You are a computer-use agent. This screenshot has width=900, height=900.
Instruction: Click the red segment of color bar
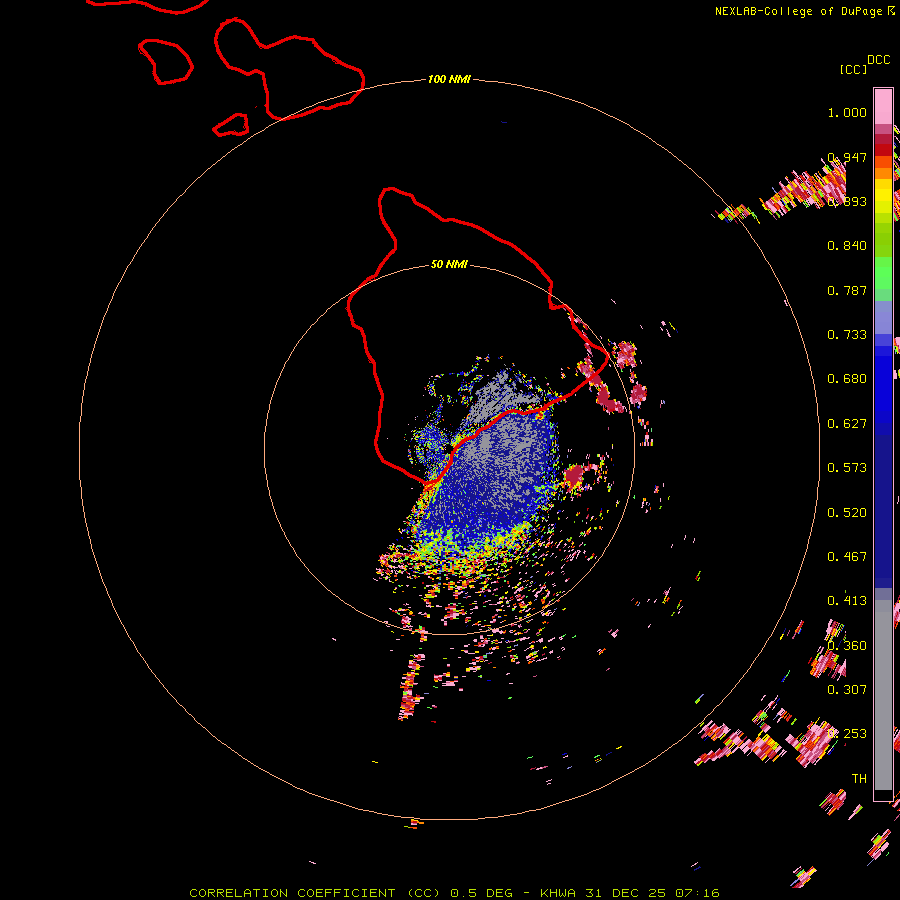click(883, 150)
